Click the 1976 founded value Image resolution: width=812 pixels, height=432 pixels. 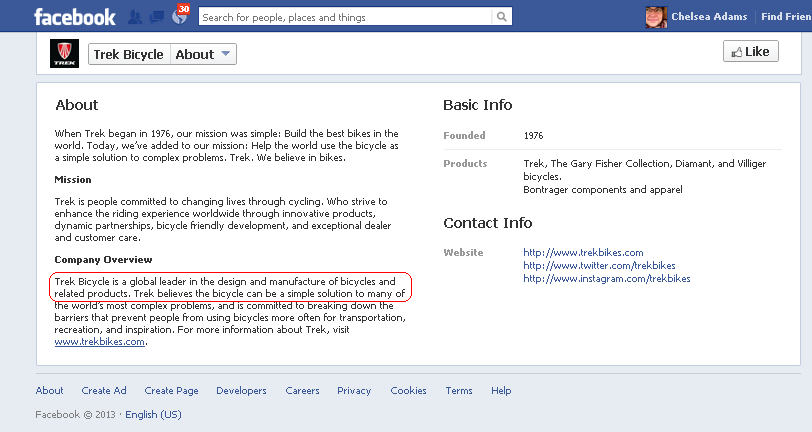533,135
